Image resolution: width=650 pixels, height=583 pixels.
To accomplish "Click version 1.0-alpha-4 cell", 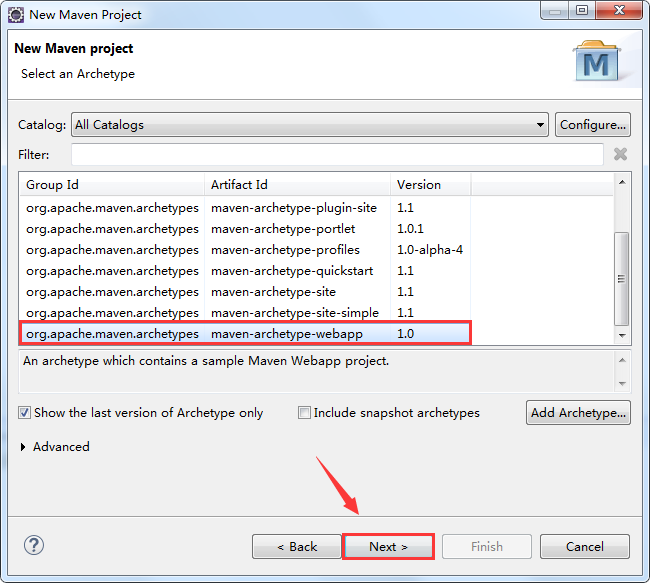I will click(x=430, y=250).
